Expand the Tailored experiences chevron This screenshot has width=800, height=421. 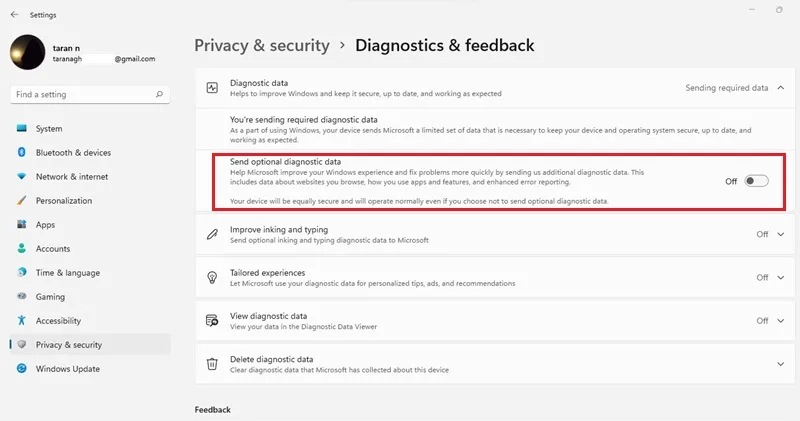(x=781, y=278)
